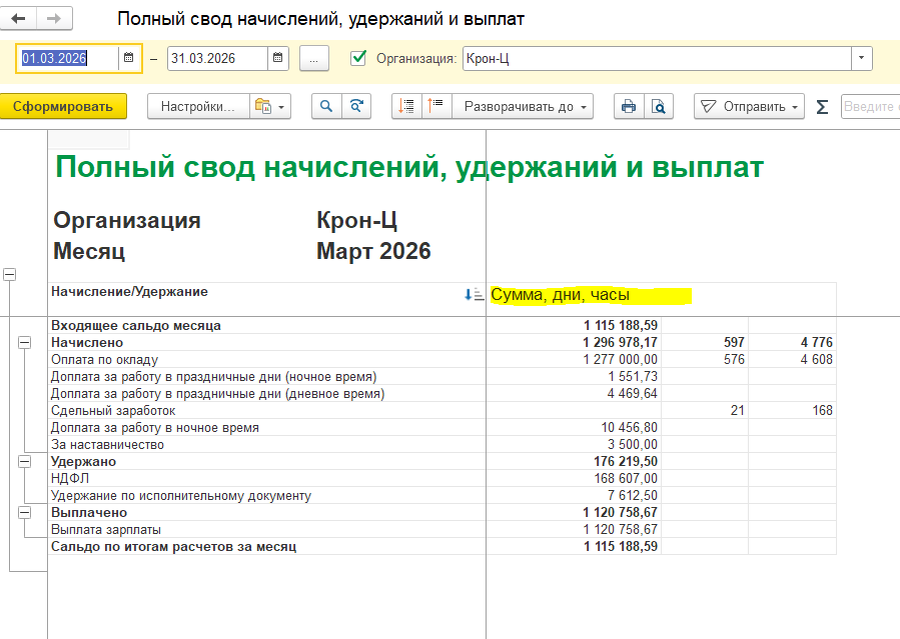Screen dimensions: 900x639
Task: Click the Организация field with Крон-Ц
Action: tap(657, 58)
